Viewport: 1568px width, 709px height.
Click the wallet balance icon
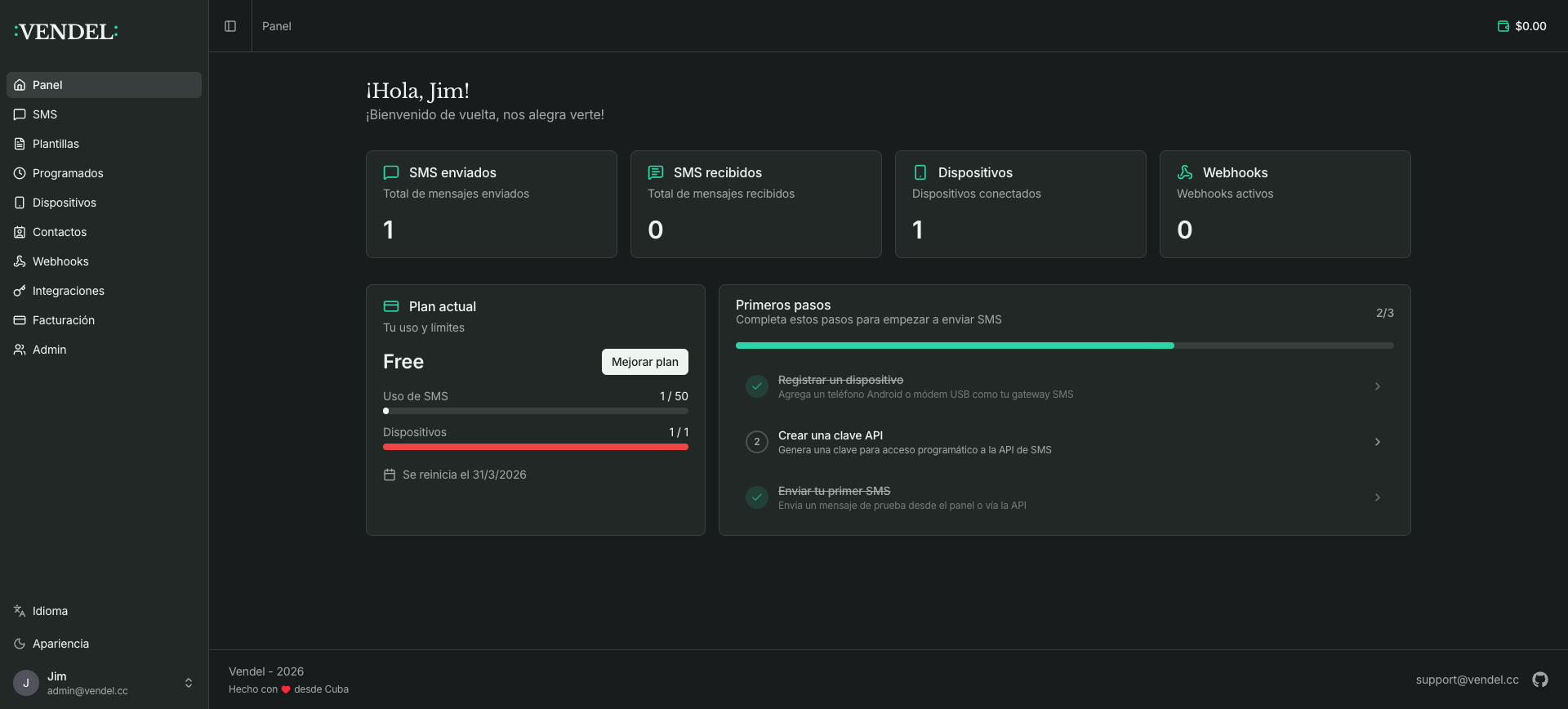click(1503, 26)
